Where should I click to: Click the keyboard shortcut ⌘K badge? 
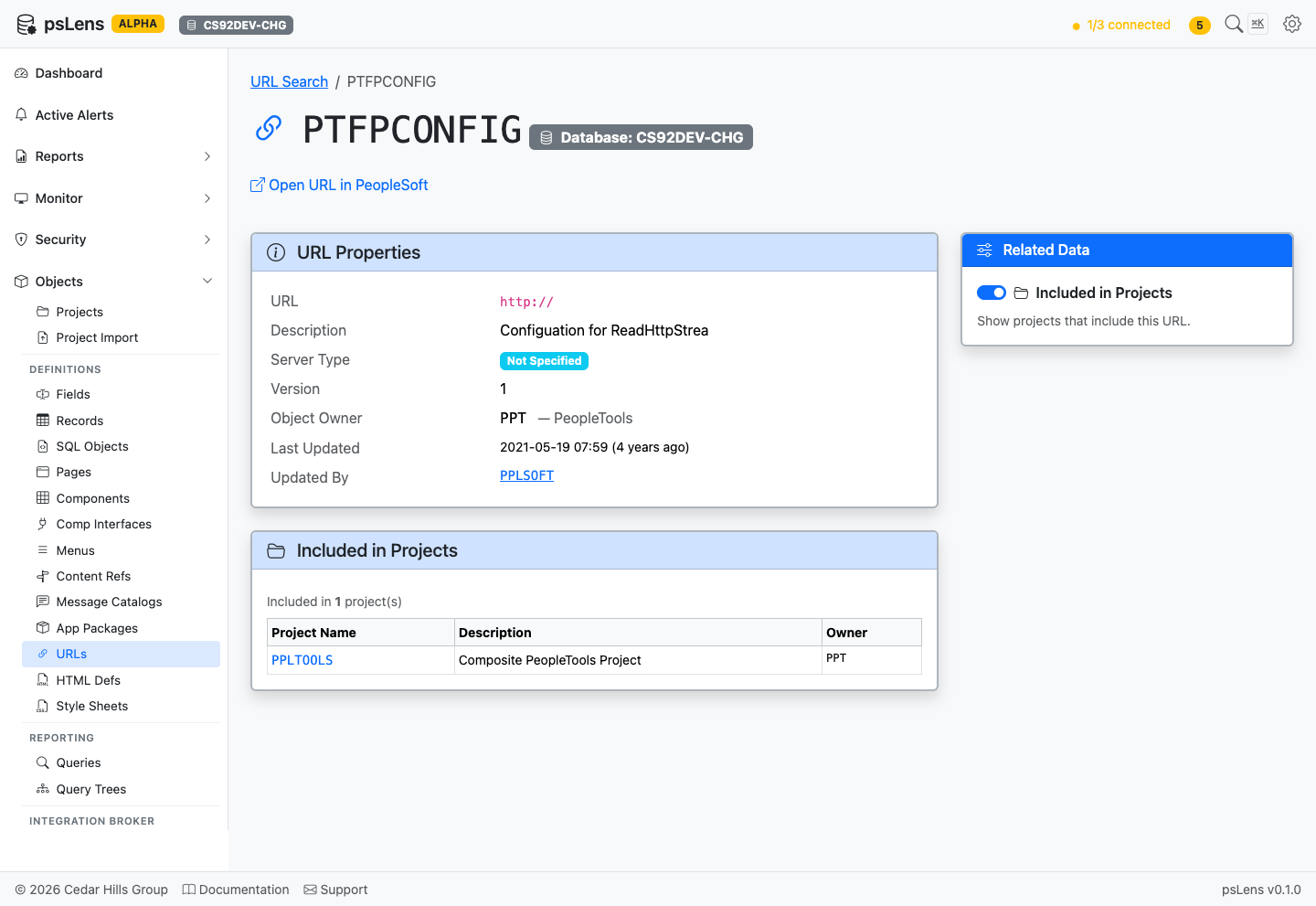[1258, 24]
